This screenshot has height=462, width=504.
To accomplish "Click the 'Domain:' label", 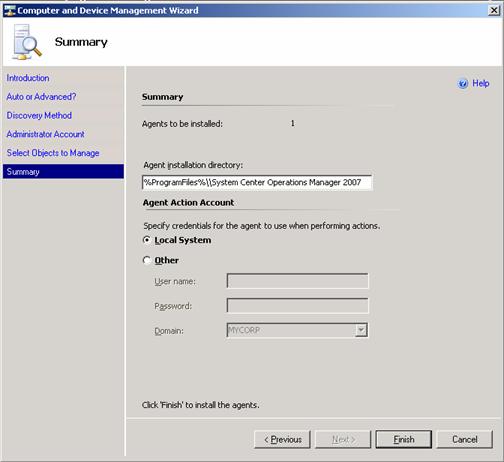I will 169,331.
